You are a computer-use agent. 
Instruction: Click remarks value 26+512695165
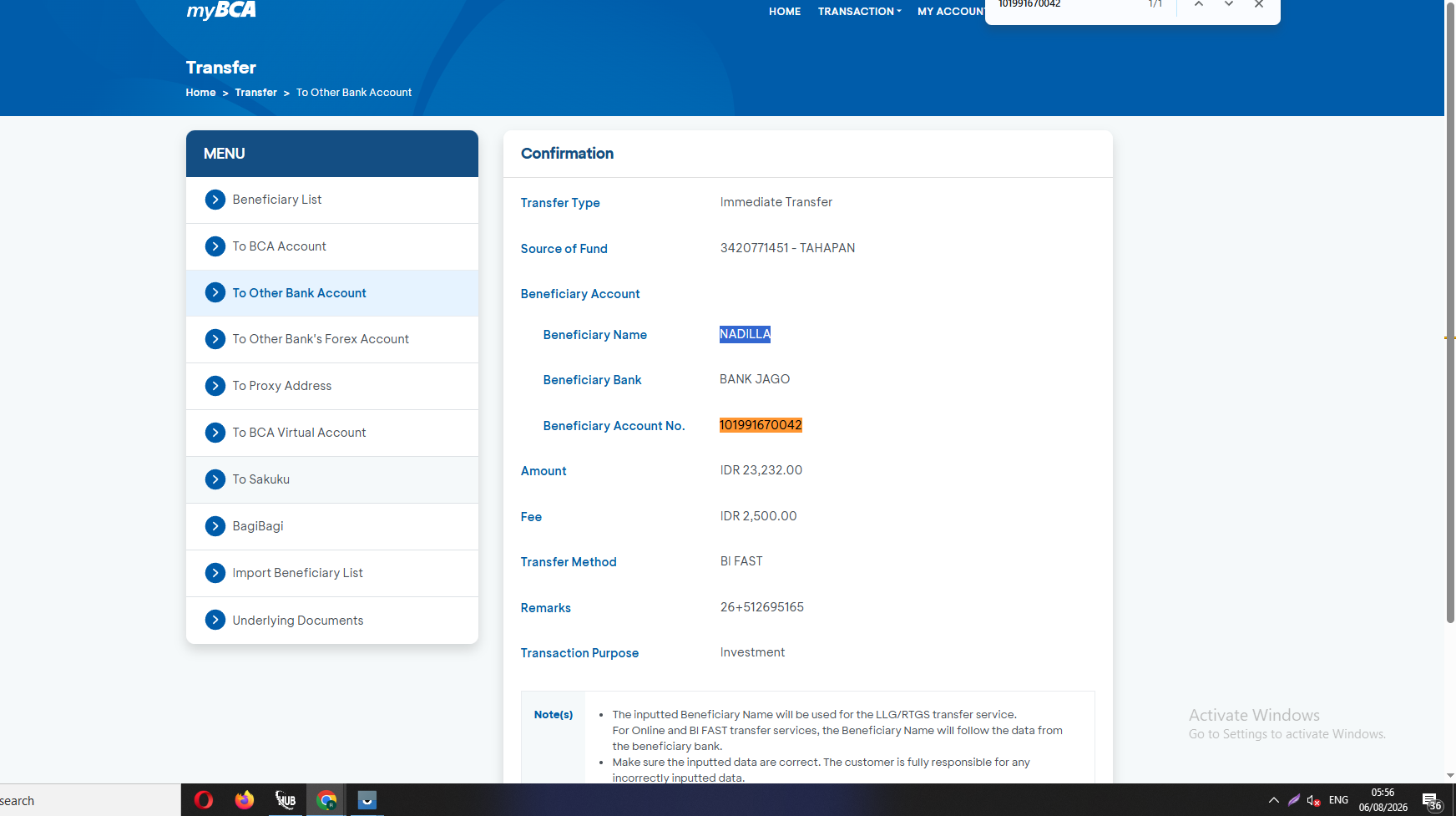pos(761,607)
